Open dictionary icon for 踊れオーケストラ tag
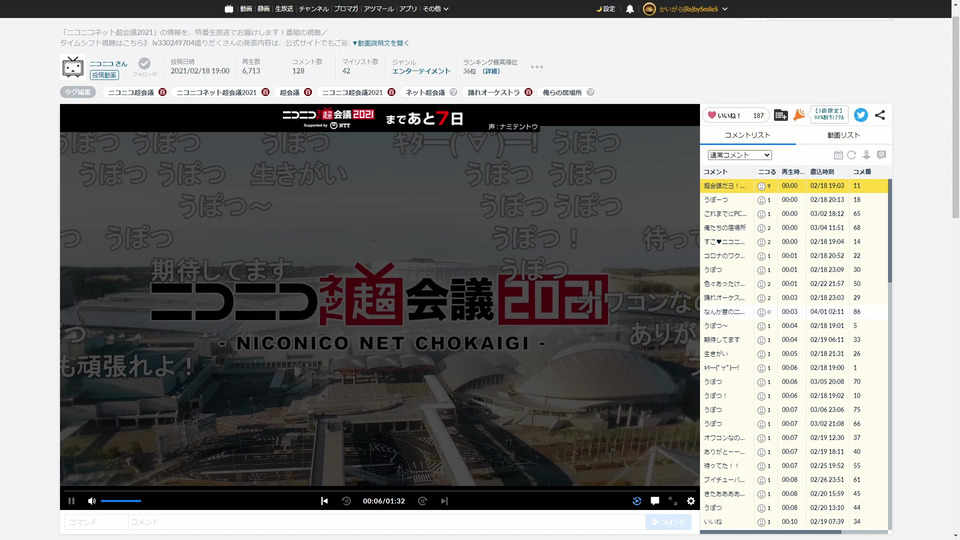The image size is (960, 540). coord(528,92)
